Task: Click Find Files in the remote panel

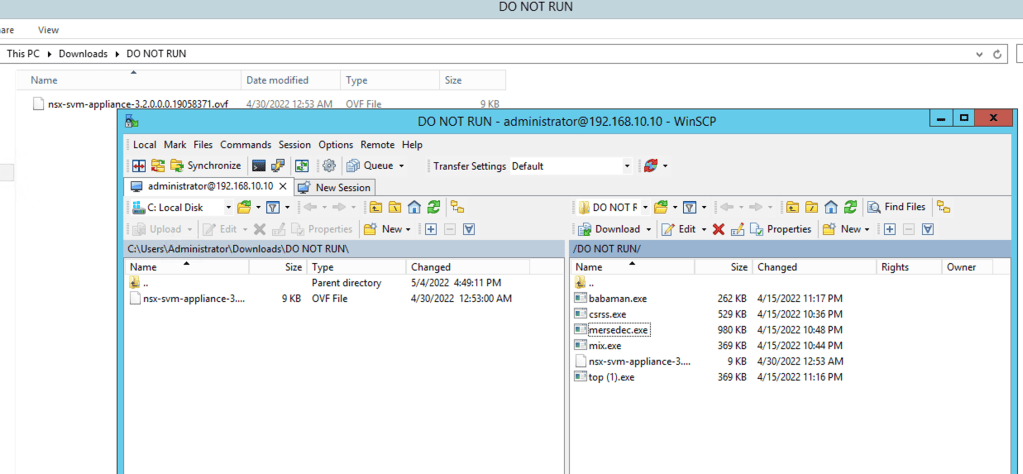Action: (897, 207)
